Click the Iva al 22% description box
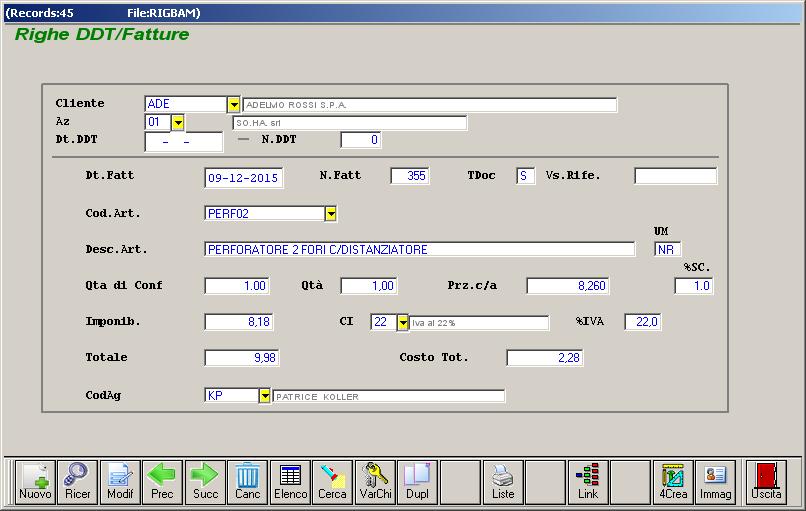Viewport: 806px width, 511px height. point(479,323)
